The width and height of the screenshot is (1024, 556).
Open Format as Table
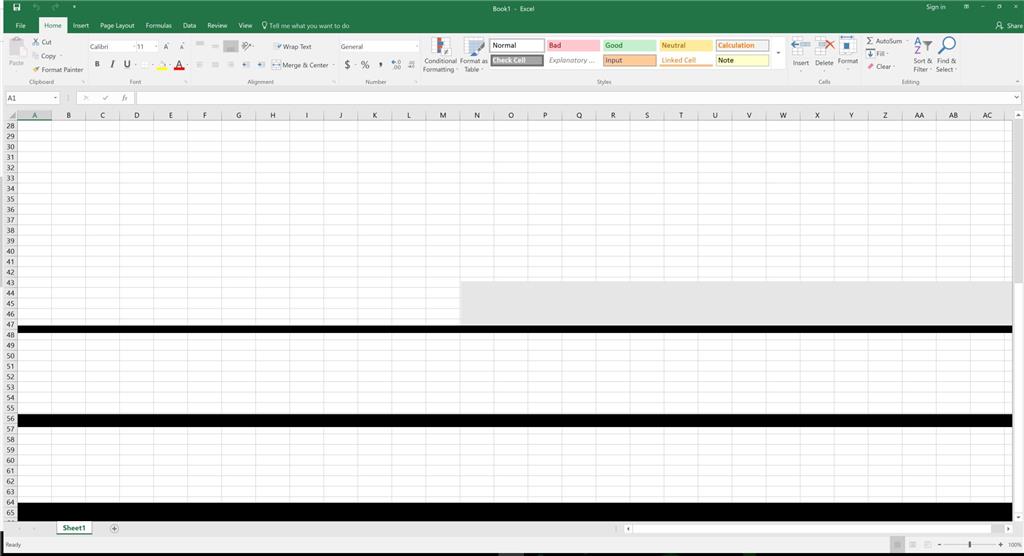(473, 55)
